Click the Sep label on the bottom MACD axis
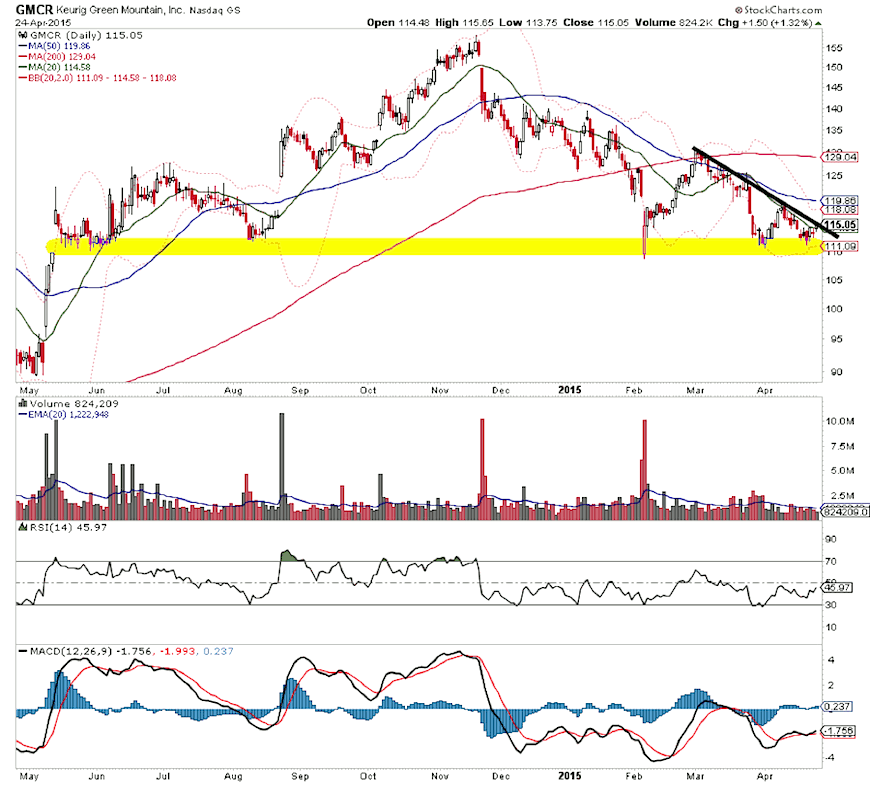The width and height of the screenshot is (870, 785). click(300, 776)
